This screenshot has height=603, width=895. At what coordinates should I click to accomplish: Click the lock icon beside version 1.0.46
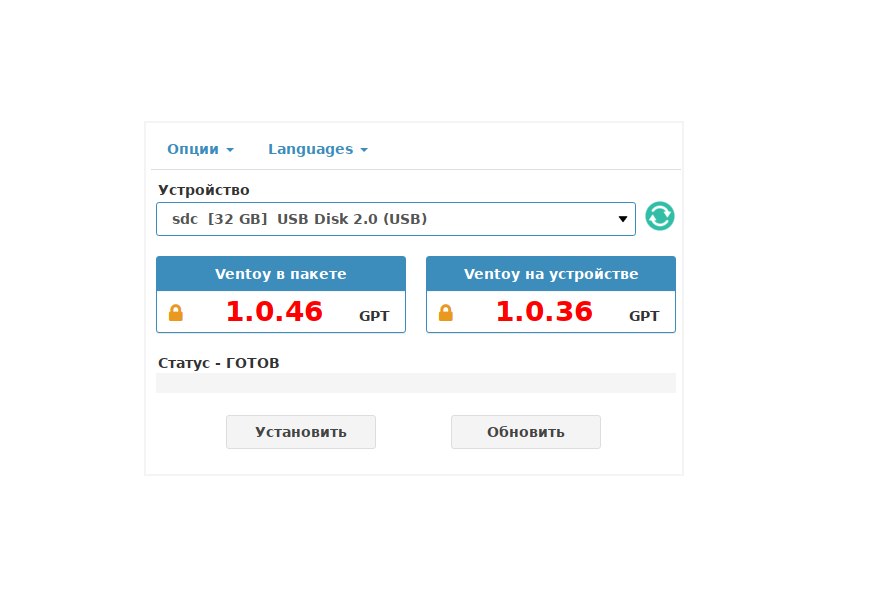[x=176, y=313]
